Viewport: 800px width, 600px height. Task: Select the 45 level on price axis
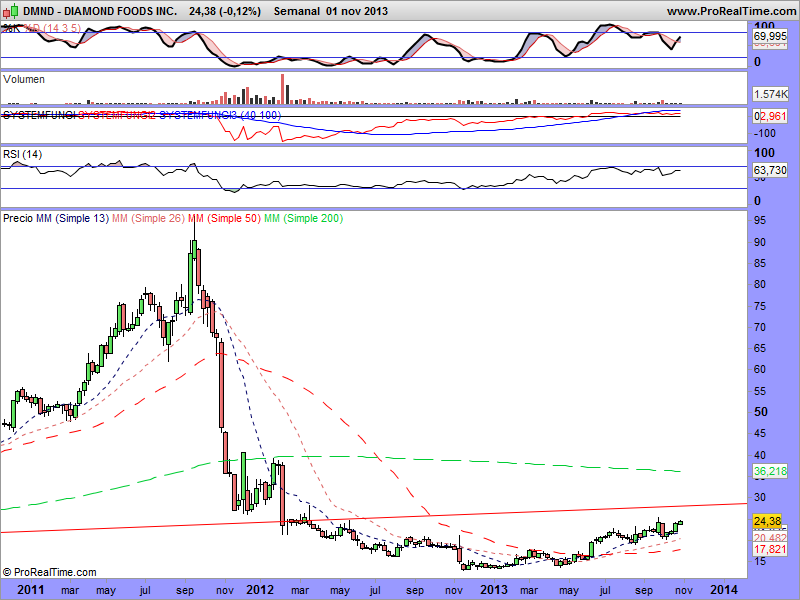760,433
